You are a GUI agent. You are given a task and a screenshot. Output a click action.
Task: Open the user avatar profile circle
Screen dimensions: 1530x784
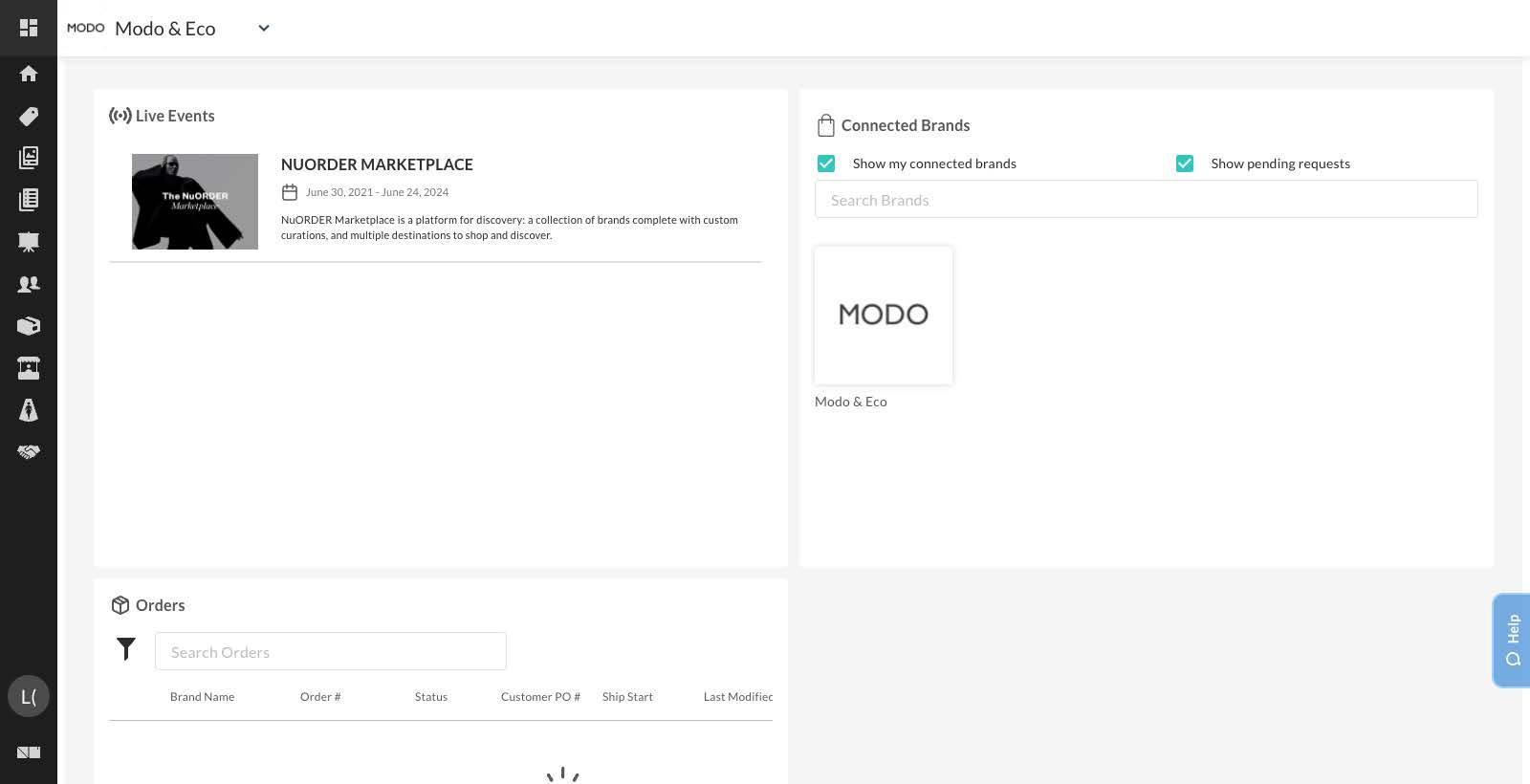coord(29,696)
